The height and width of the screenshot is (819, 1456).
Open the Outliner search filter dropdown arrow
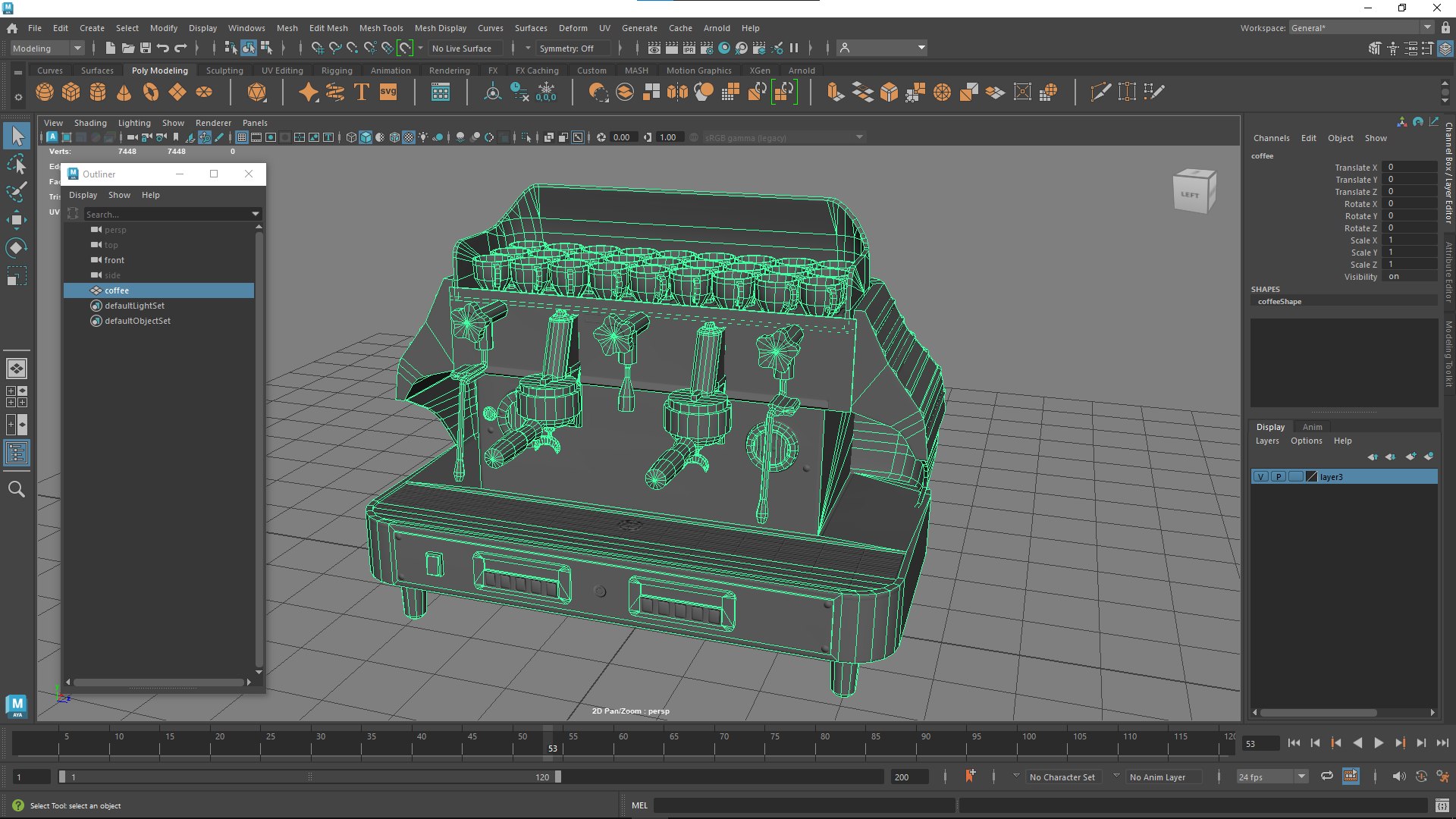[256, 215]
